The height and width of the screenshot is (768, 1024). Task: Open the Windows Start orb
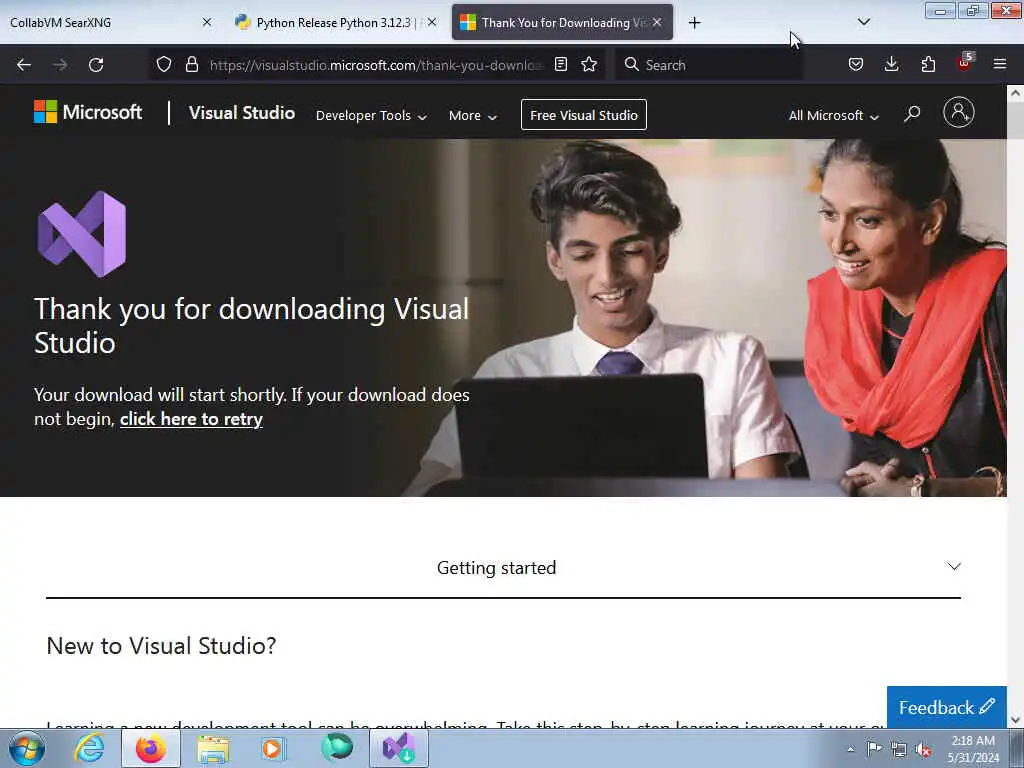point(27,748)
